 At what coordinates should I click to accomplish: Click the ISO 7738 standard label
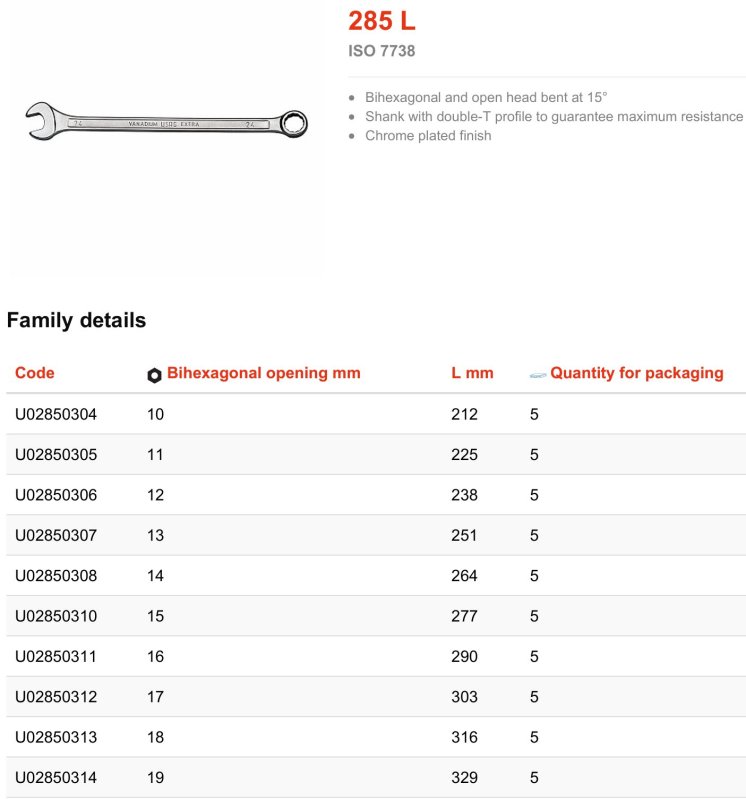pyautogui.click(x=381, y=51)
